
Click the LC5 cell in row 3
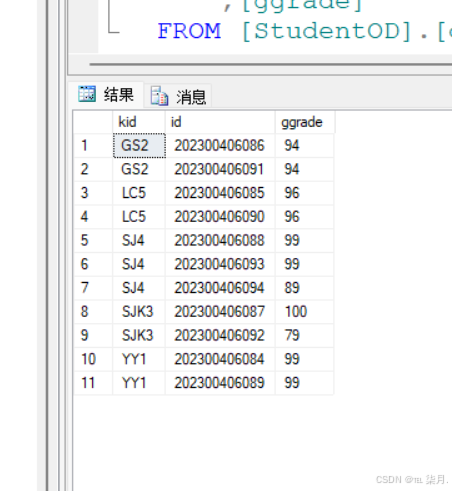(139, 193)
